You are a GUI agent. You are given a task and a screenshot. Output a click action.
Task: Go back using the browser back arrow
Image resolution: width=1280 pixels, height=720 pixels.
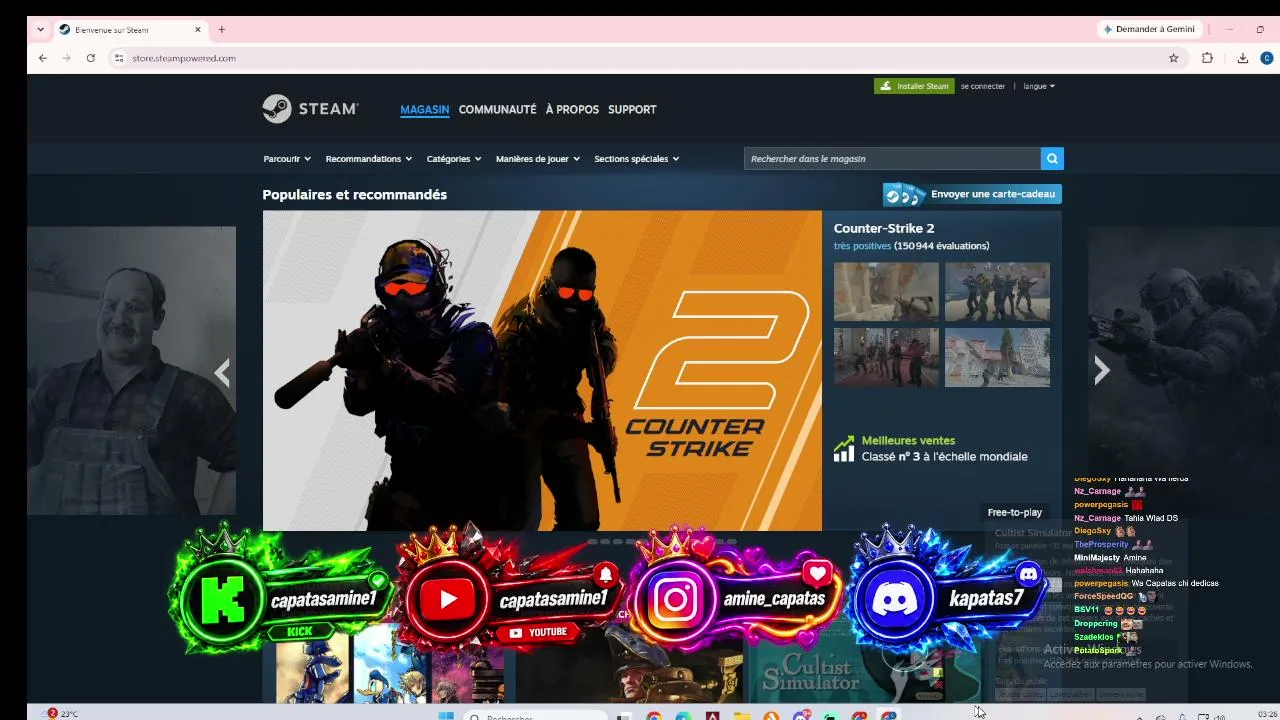pos(43,58)
